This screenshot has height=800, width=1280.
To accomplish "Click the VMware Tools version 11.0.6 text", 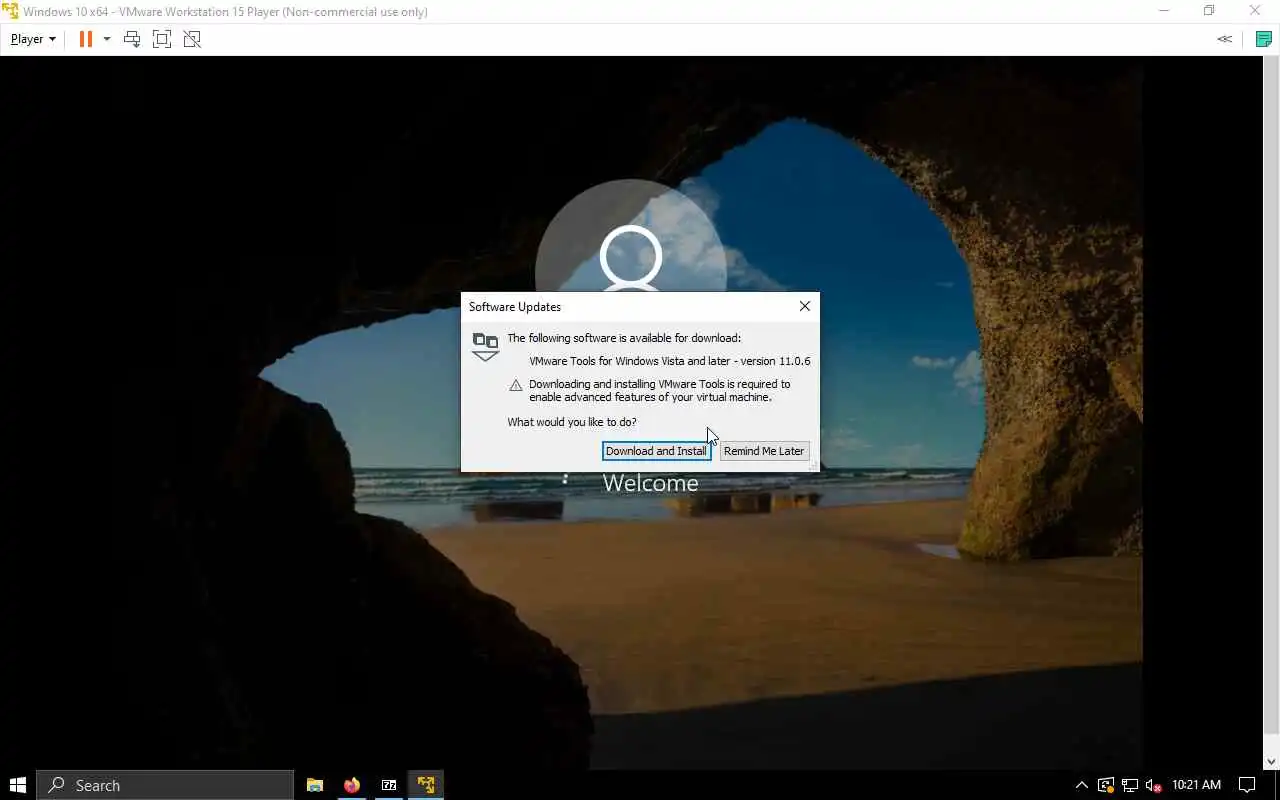I will 670,361.
